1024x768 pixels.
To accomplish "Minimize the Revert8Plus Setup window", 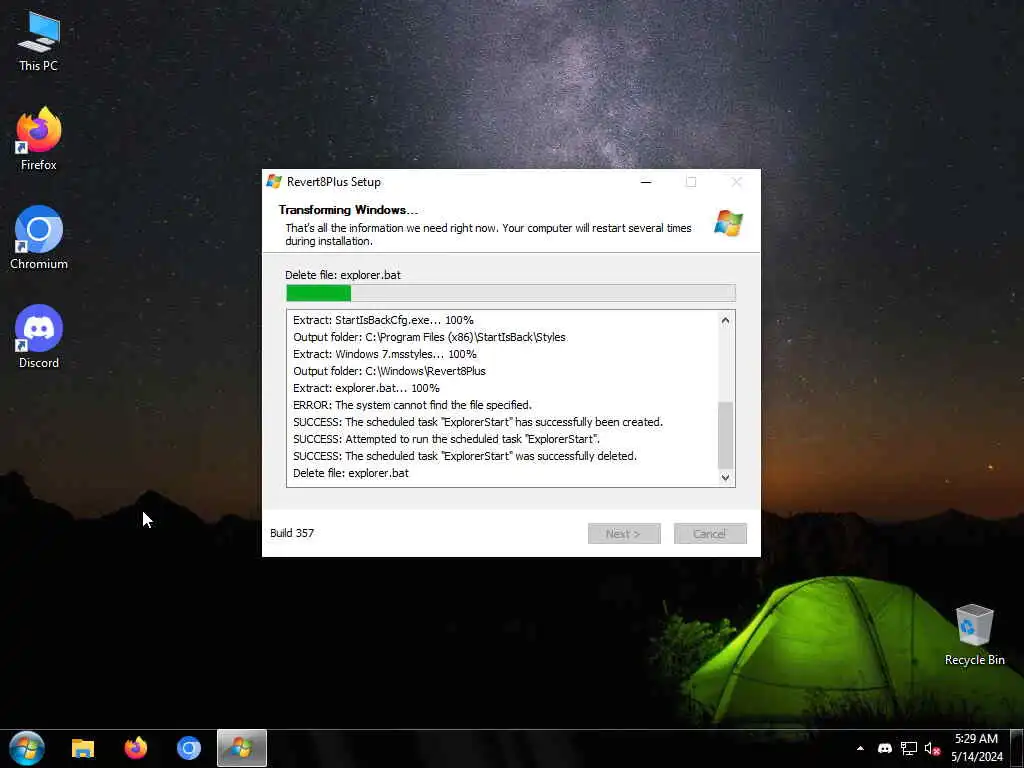I will [646, 182].
